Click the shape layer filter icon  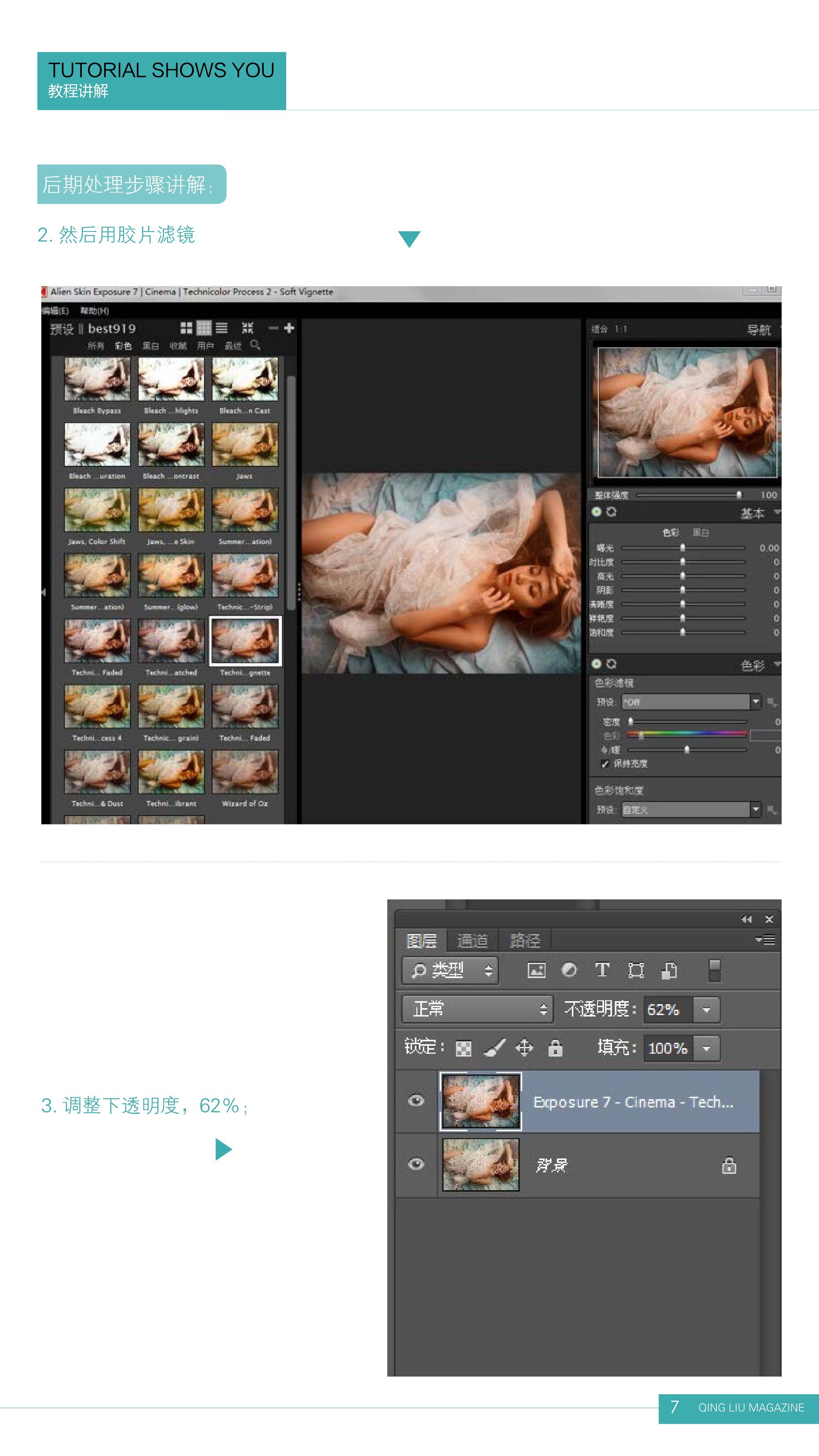click(x=636, y=971)
